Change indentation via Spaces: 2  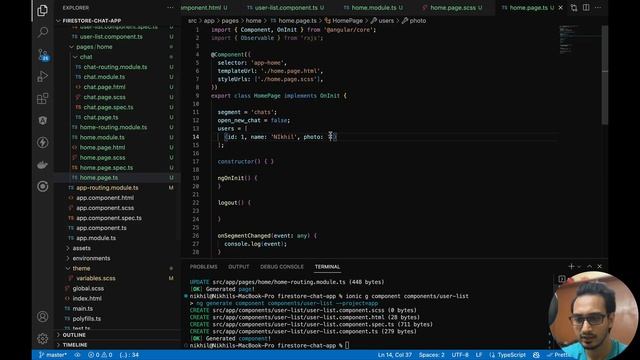(x=431, y=355)
